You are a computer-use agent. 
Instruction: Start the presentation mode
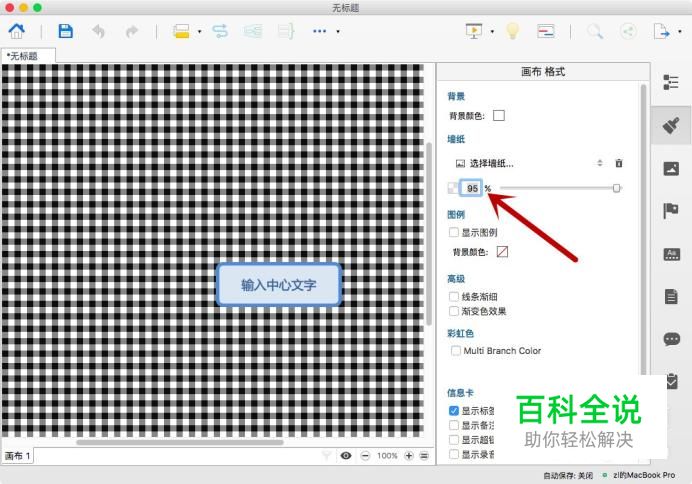pos(474,31)
